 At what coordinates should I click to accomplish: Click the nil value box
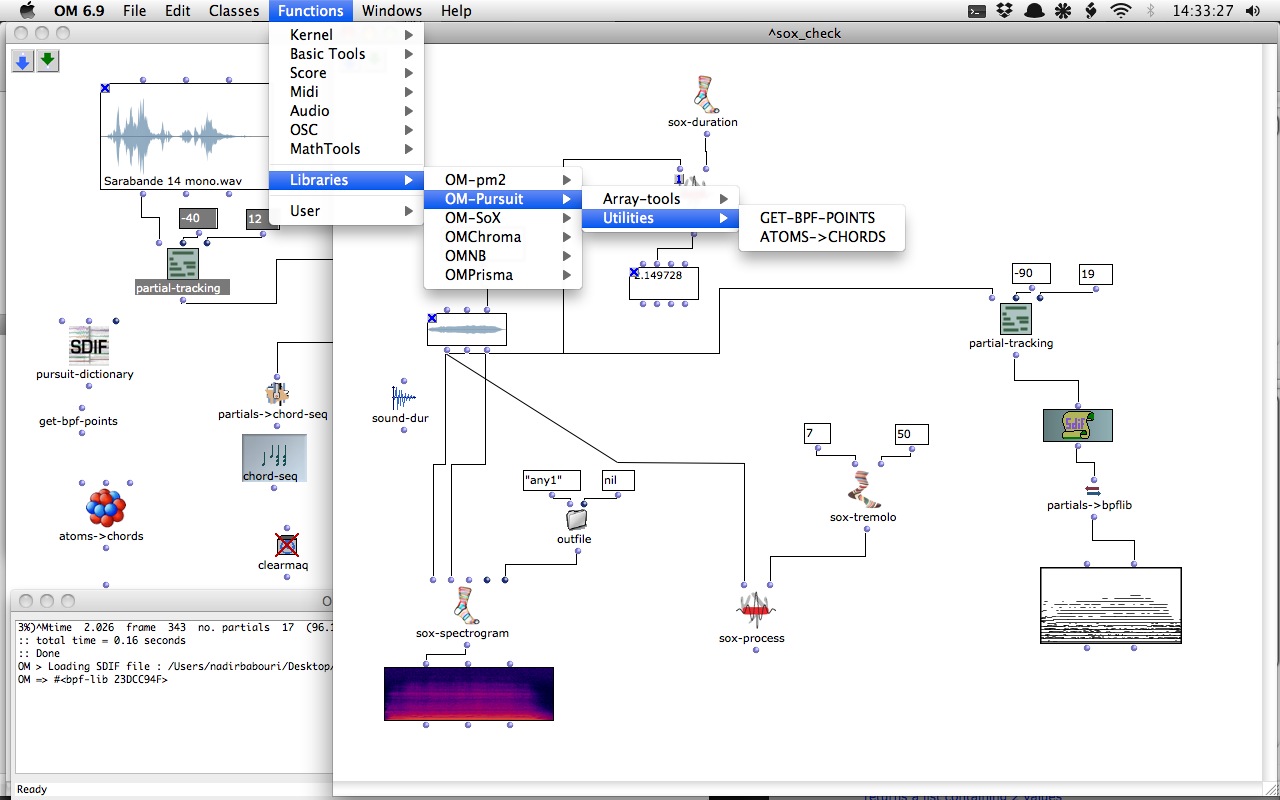pos(617,481)
